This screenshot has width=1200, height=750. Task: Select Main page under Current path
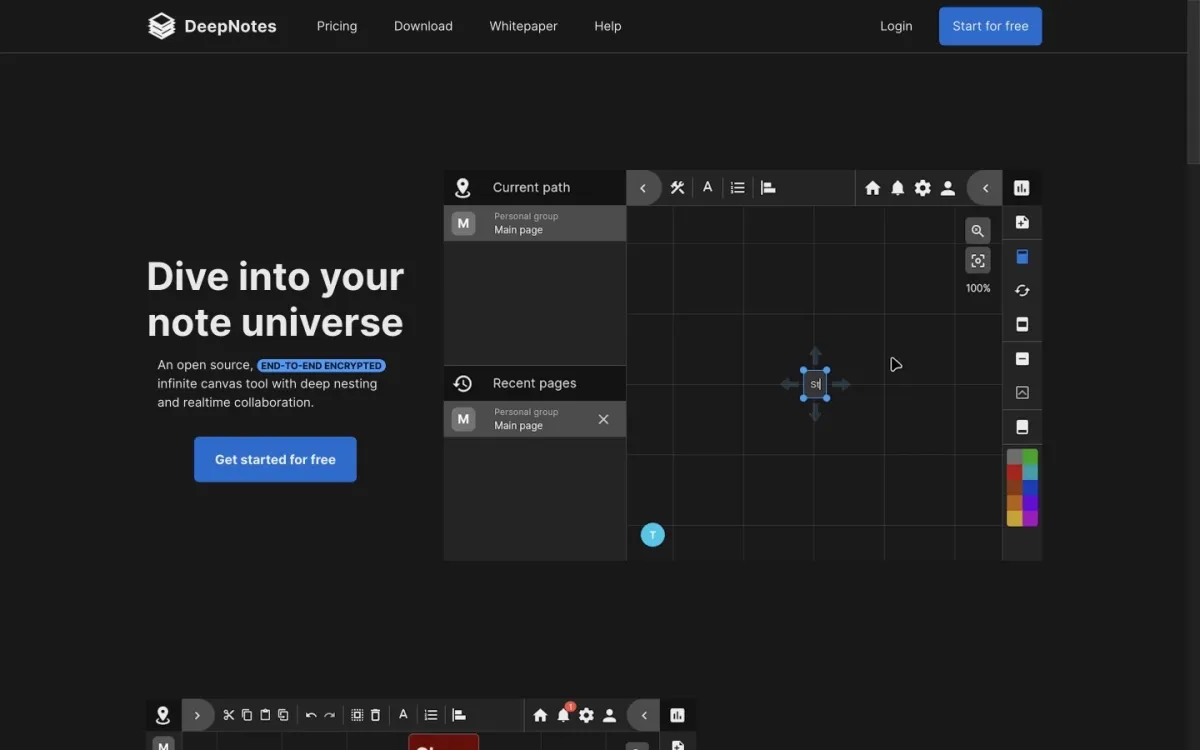pyautogui.click(x=535, y=223)
